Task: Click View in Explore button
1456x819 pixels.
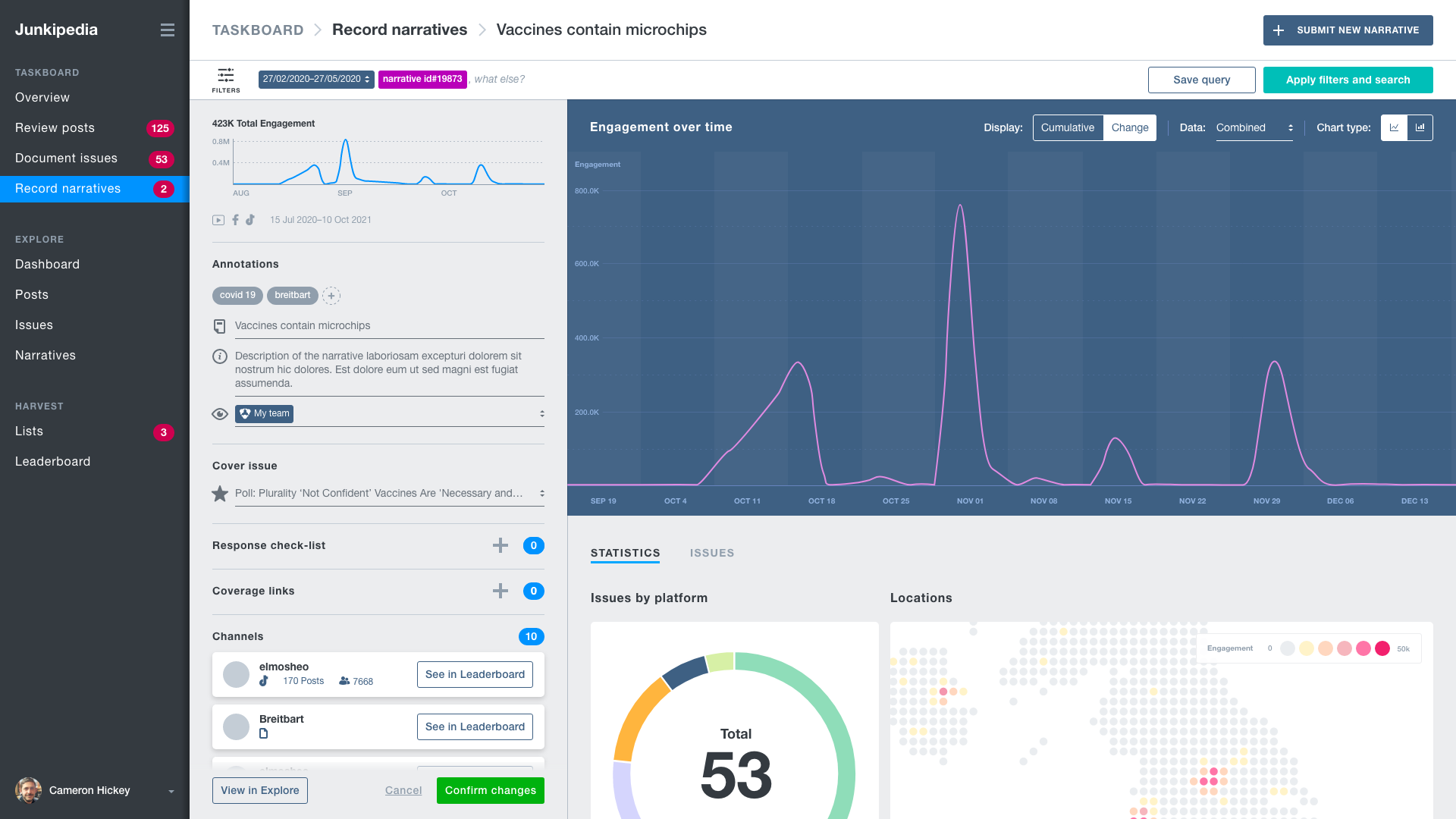Action: [x=259, y=790]
